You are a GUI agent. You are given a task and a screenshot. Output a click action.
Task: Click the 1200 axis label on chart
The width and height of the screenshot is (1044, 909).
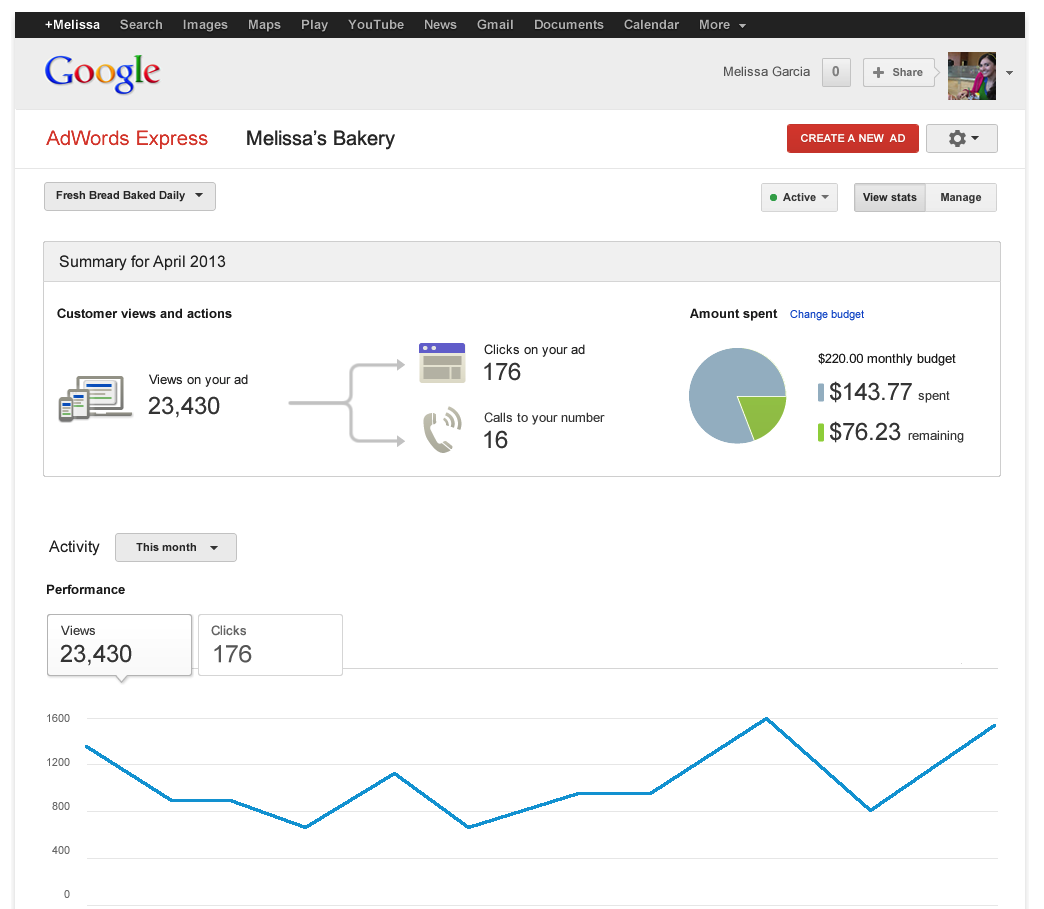tap(58, 762)
